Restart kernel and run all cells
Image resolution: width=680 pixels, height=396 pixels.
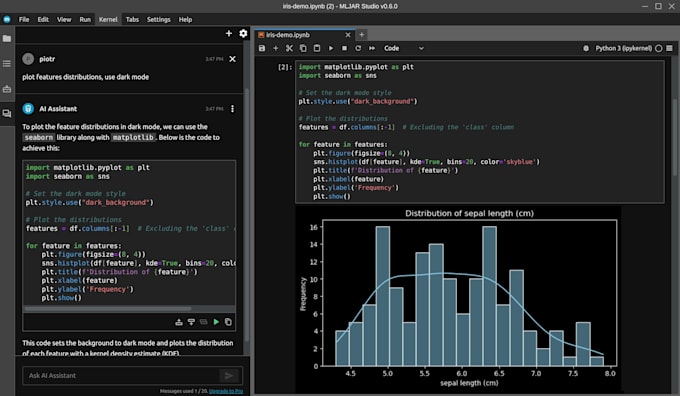coord(372,48)
